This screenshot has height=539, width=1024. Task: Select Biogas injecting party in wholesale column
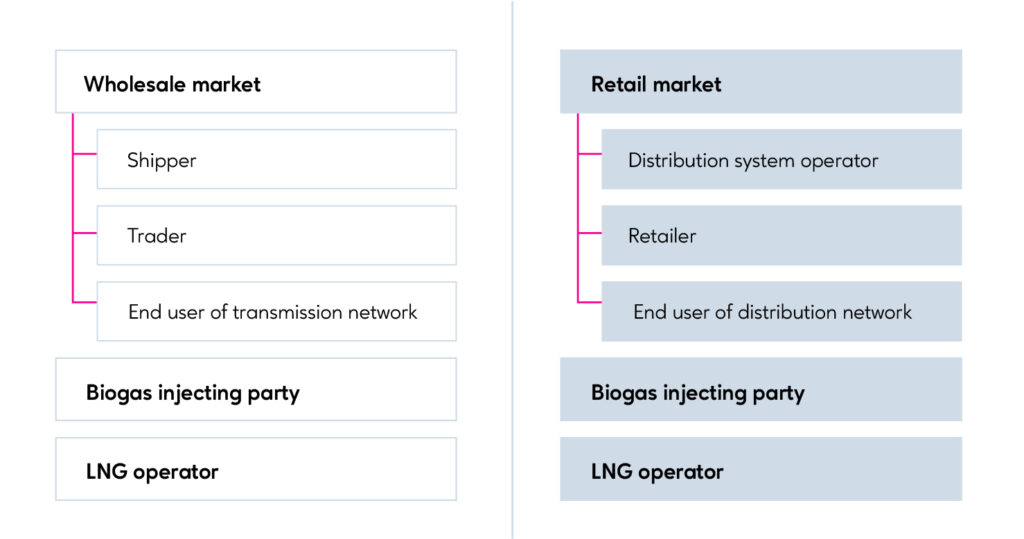point(255,390)
